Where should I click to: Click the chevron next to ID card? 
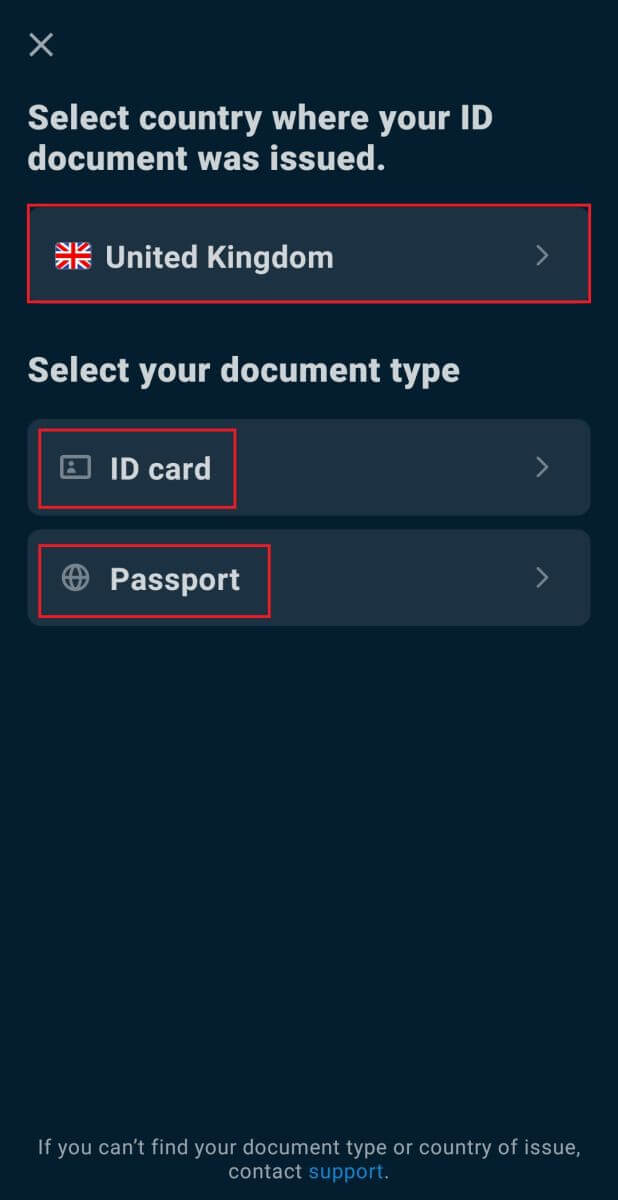click(542, 467)
